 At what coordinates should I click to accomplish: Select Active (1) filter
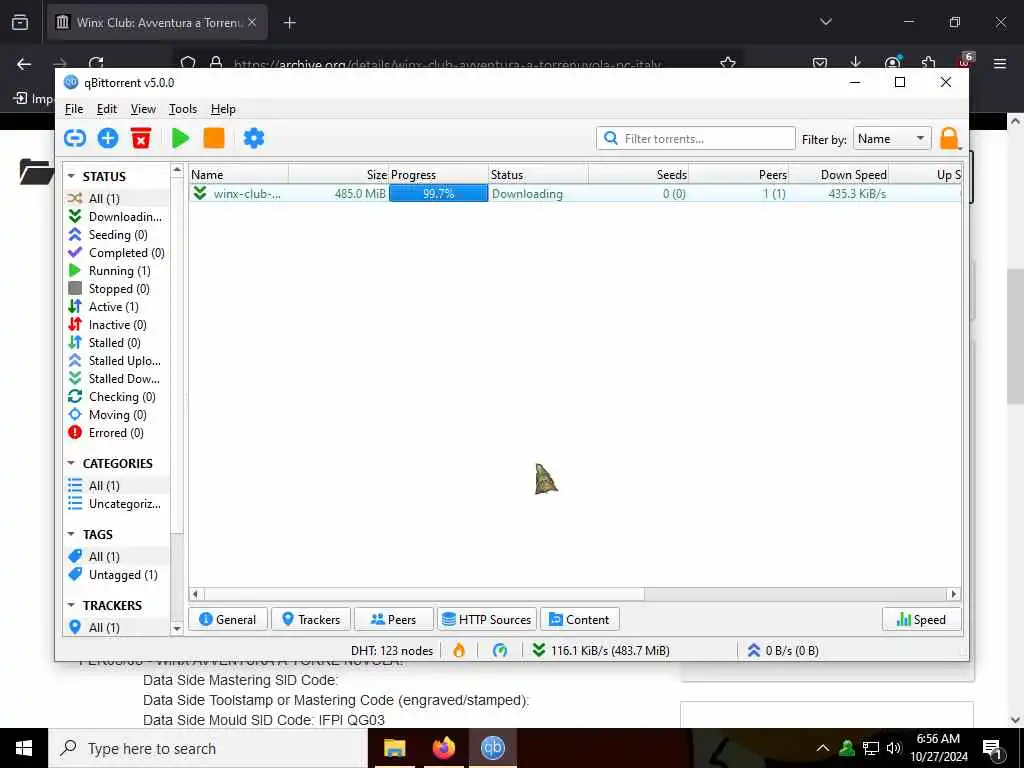tap(116, 306)
